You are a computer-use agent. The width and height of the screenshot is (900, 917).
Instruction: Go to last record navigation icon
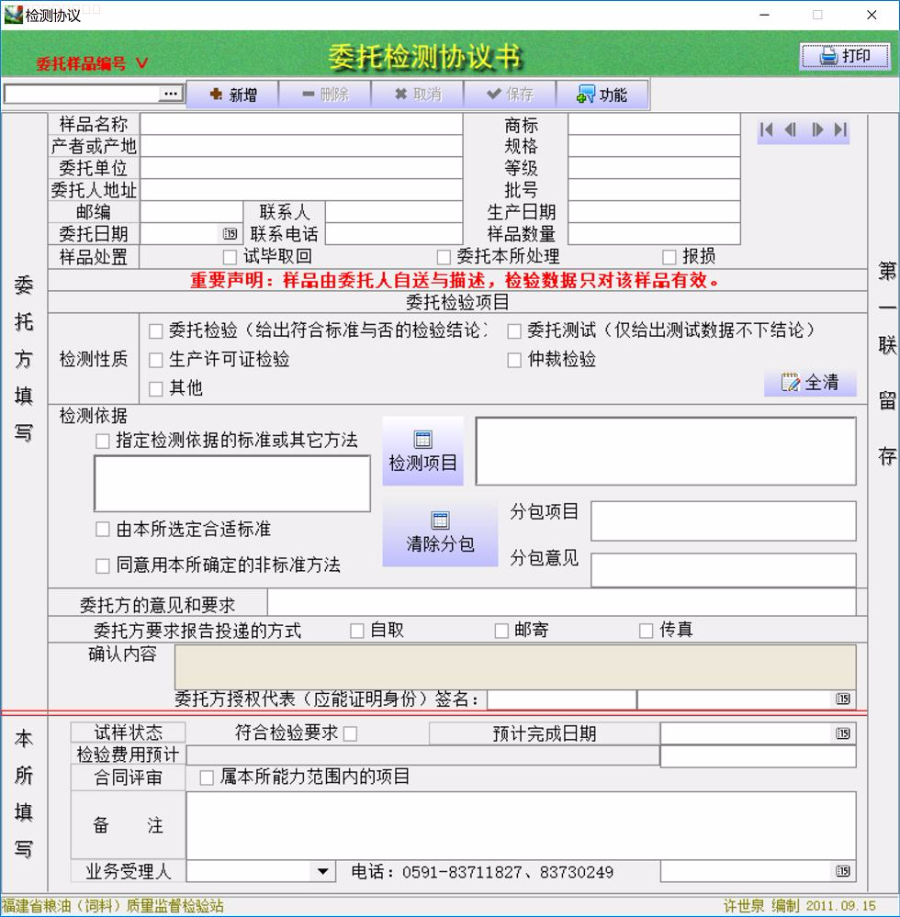pos(840,130)
